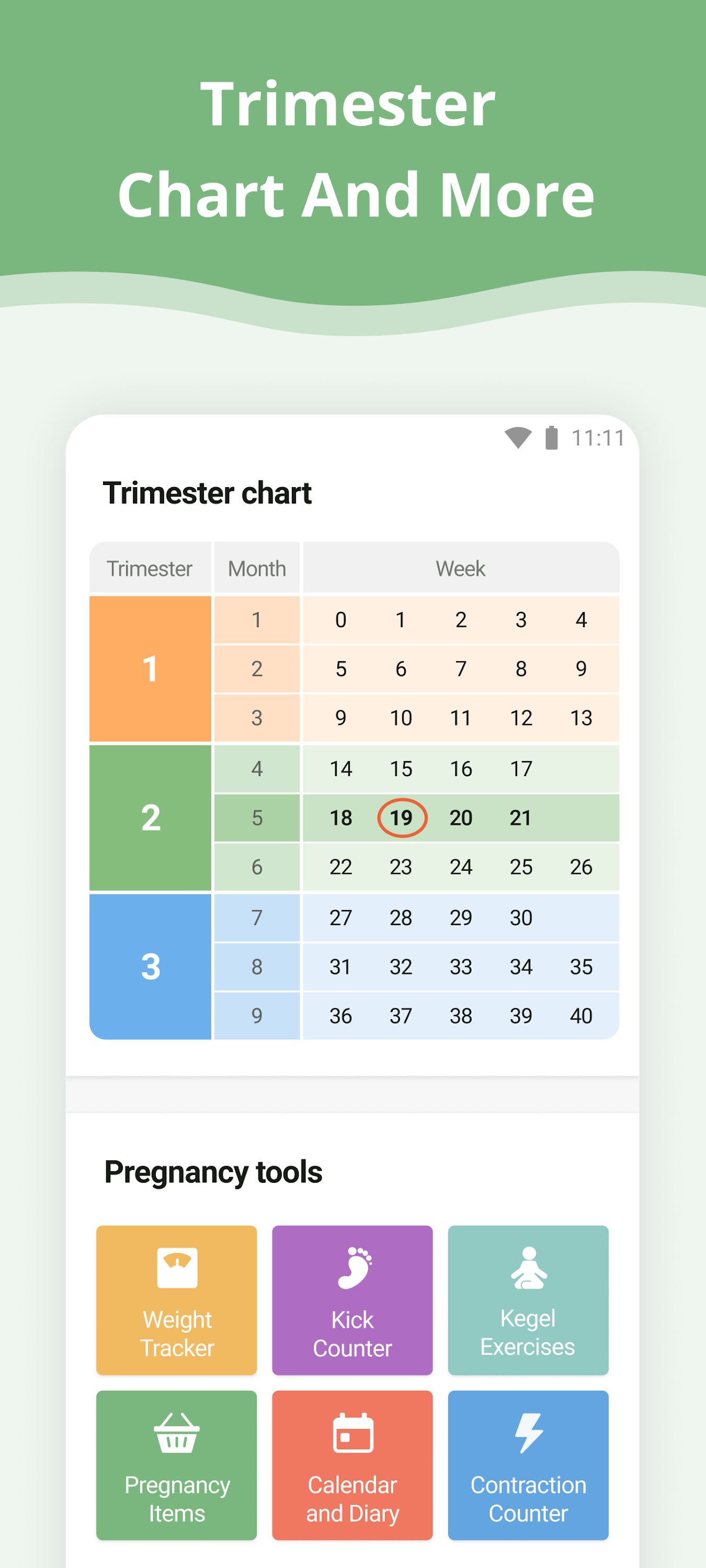Select week 40 in the chart

(x=581, y=1016)
